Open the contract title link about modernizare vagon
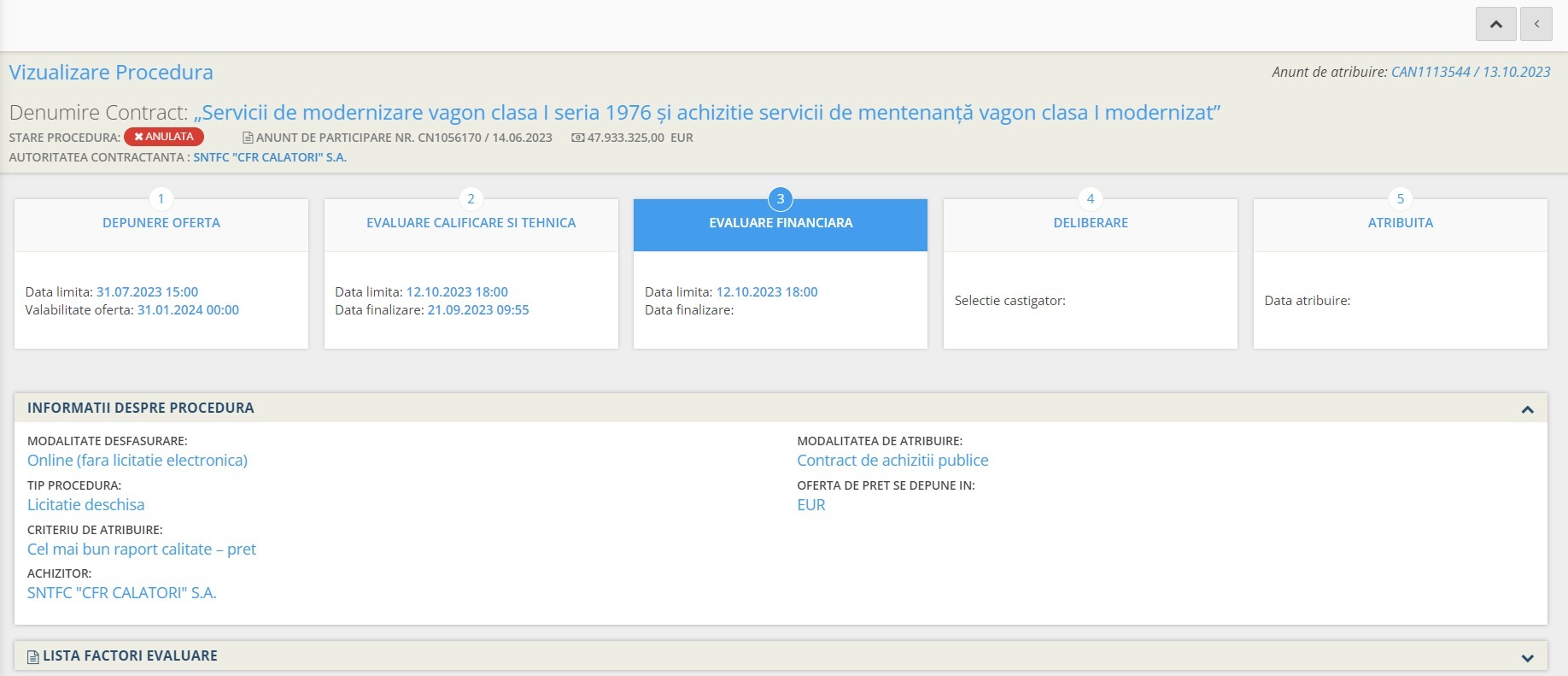This screenshot has height=676, width=1568. pyautogui.click(x=707, y=113)
